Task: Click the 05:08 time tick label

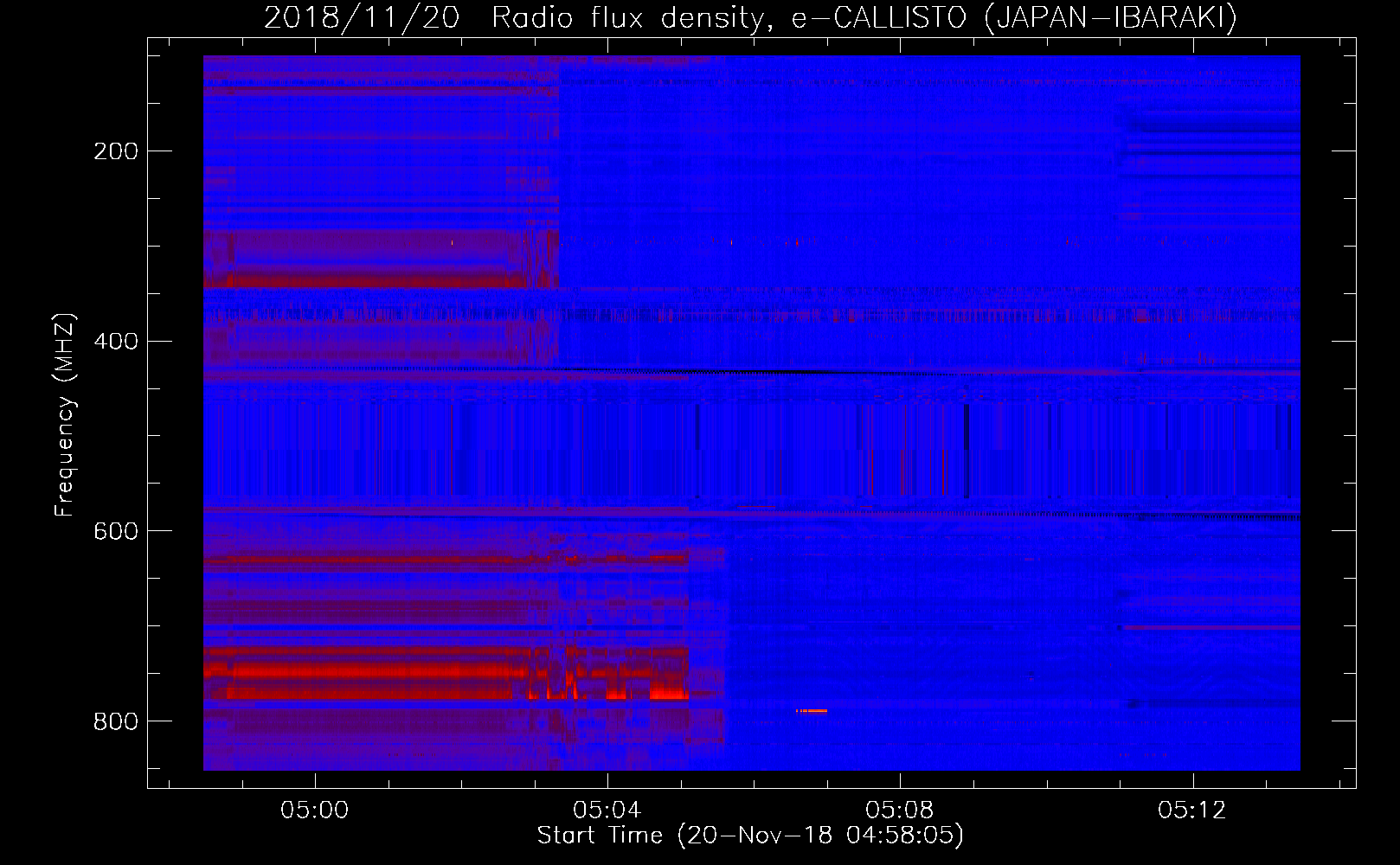Action: [900, 810]
